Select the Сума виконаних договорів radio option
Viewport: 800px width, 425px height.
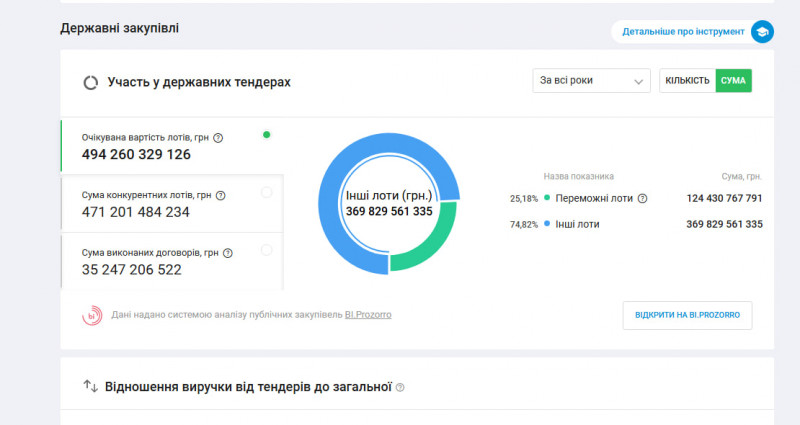[266, 250]
